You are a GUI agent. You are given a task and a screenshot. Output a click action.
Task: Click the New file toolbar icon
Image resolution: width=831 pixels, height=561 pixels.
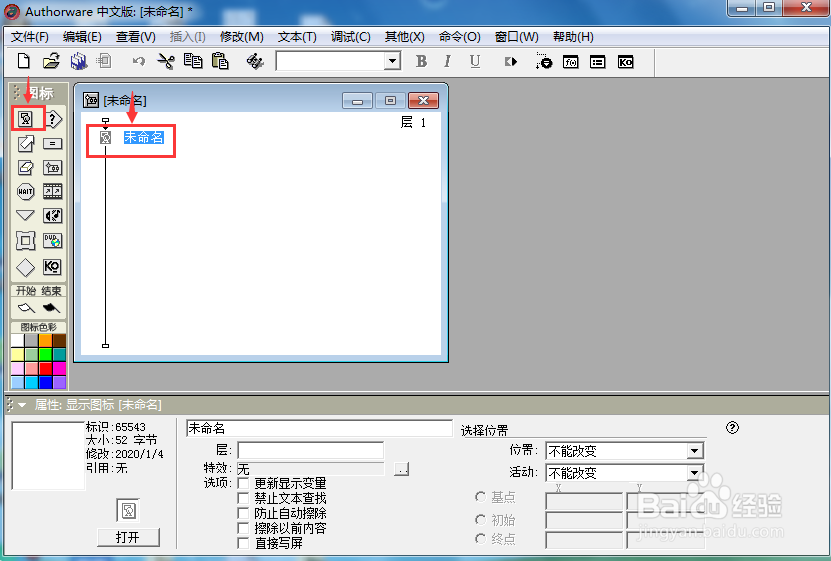click(x=23, y=61)
